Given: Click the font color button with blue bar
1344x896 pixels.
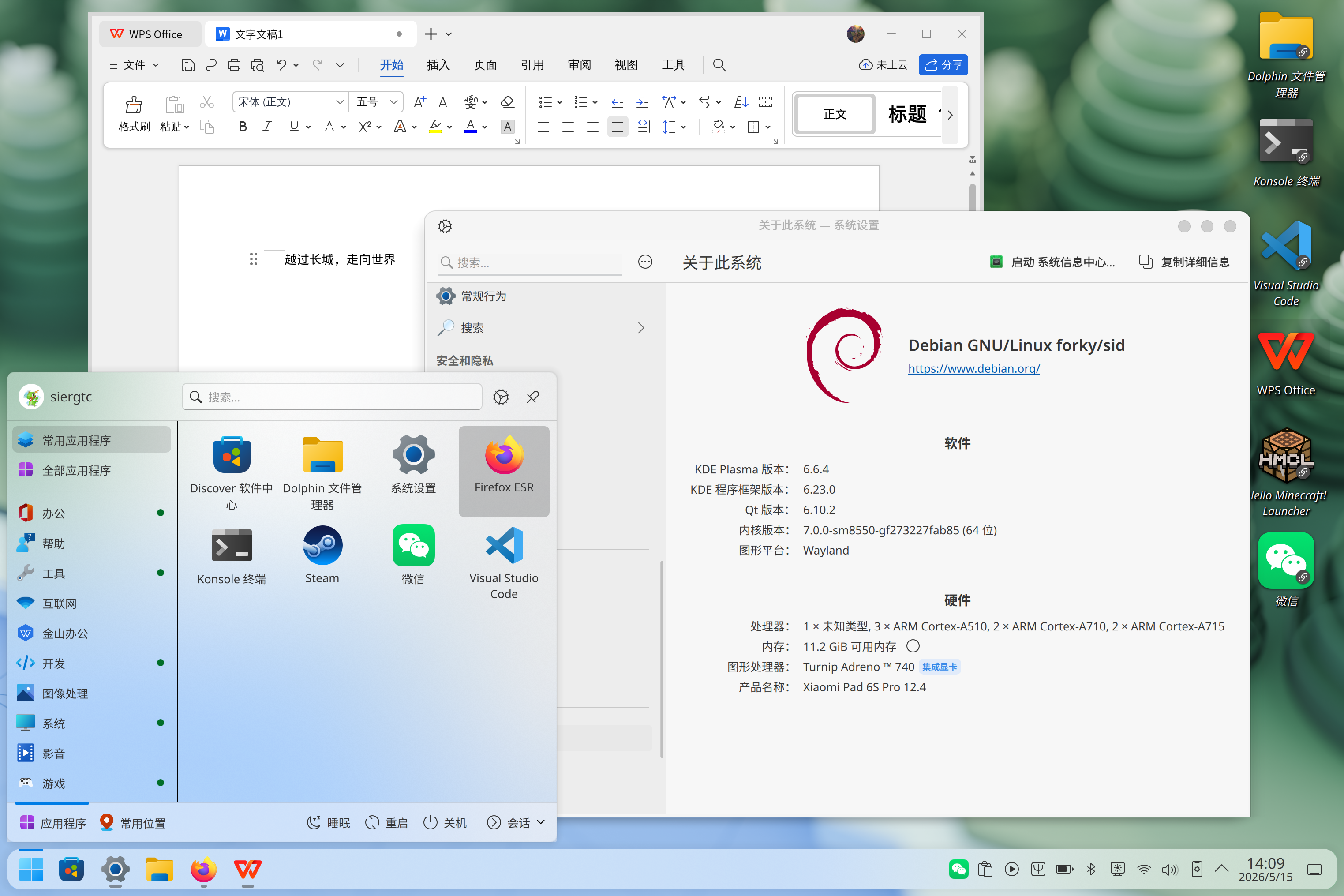Looking at the screenshot, I should point(471,127).
